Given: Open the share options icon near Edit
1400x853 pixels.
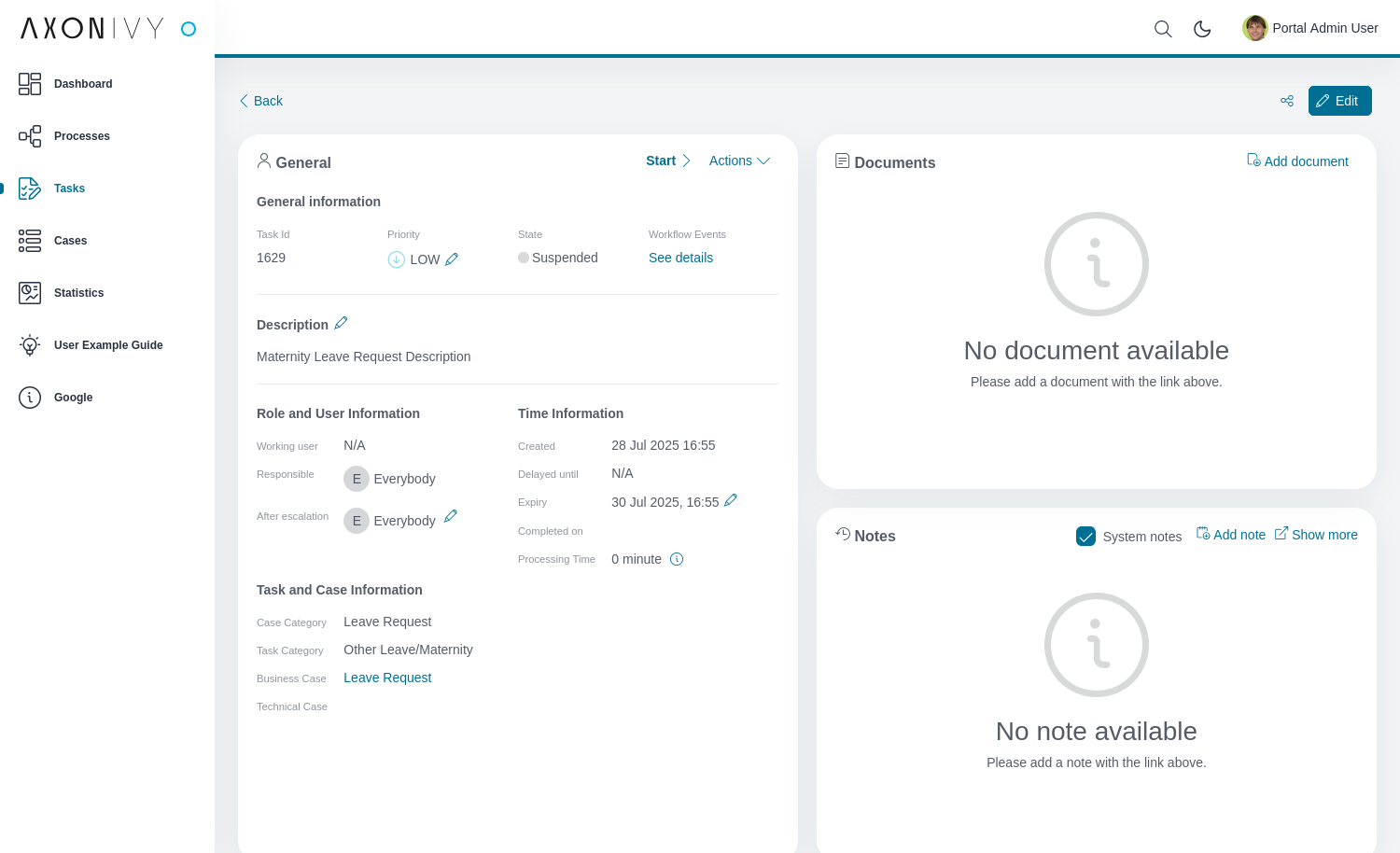Looking at the screenshot, I should click(x=1287, y=101).
